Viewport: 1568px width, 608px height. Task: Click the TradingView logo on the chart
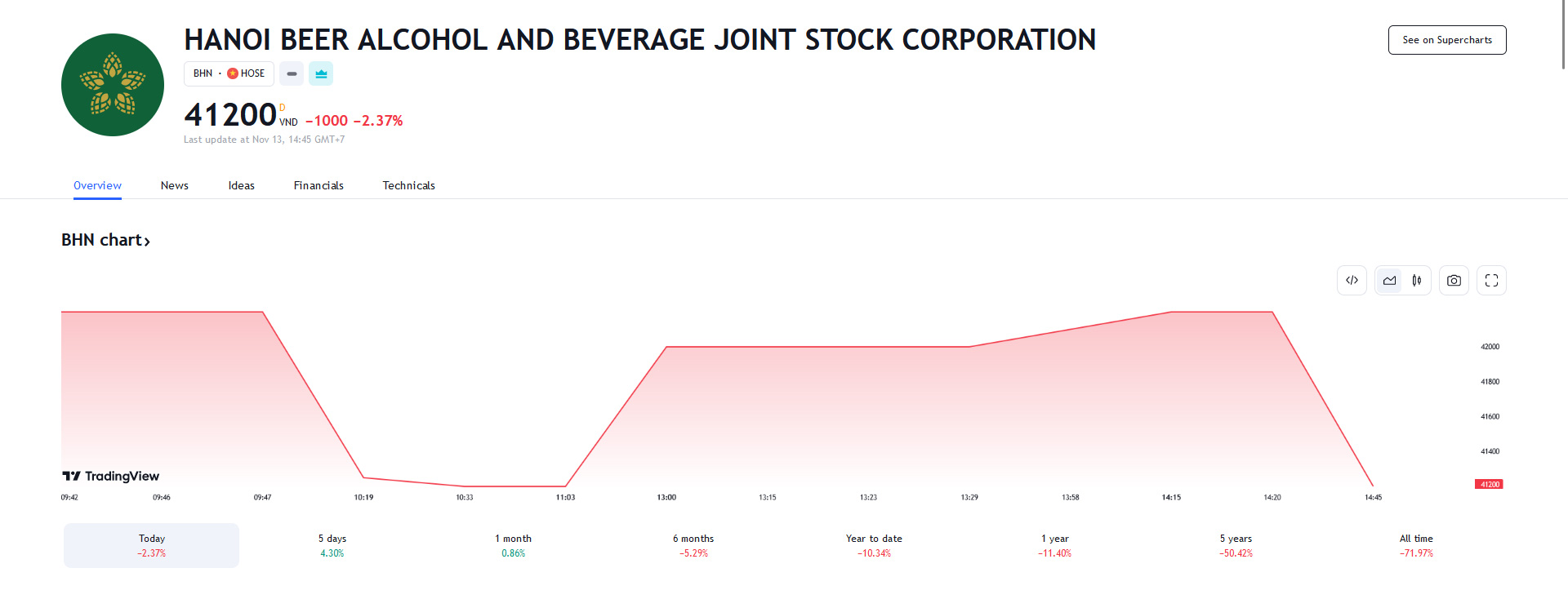pyautogui.click(x=111, y=476)
